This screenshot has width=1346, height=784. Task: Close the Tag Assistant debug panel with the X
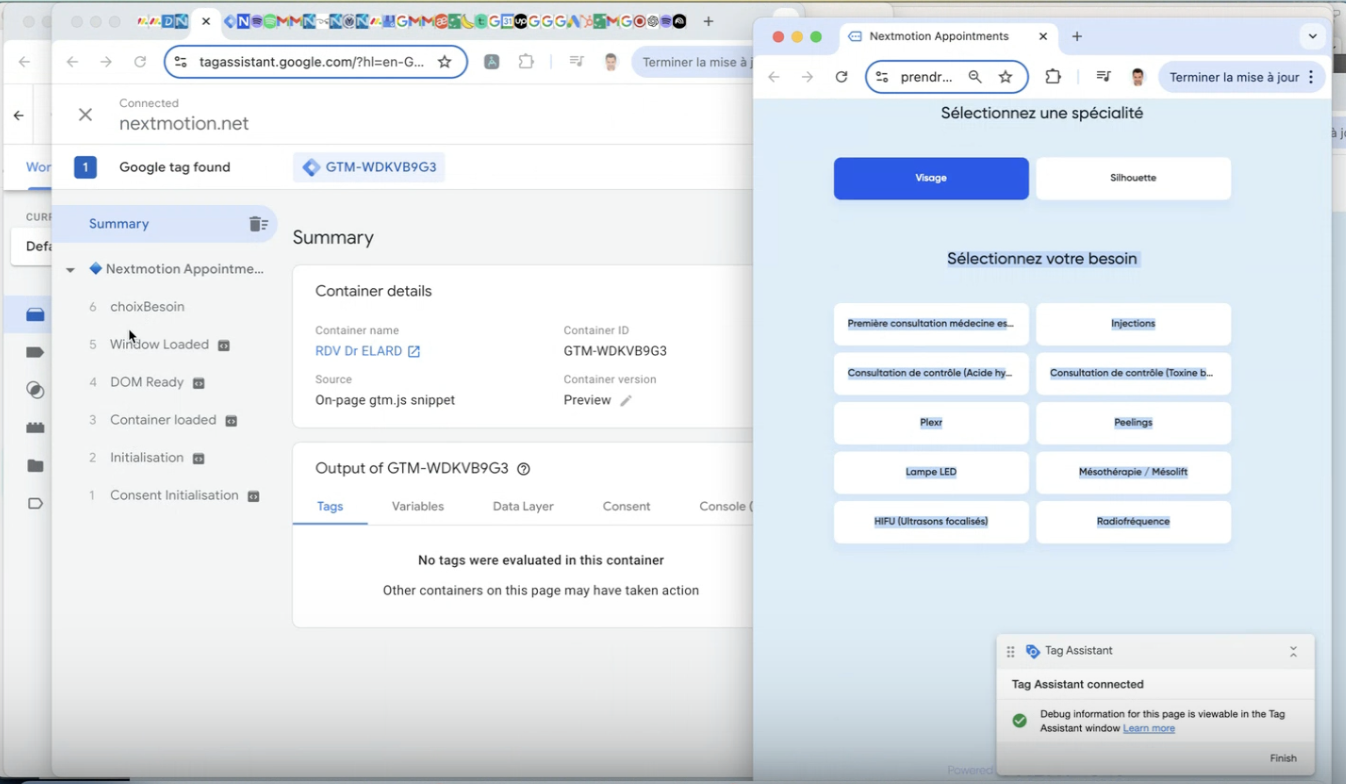[x=85, y=115]
